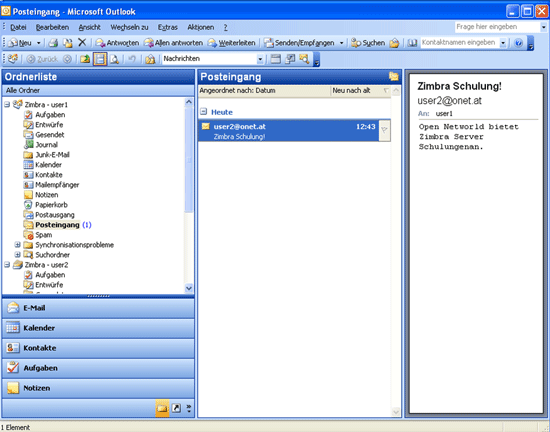Open the Spam folder
Image resolution: width=550 pixels, height=432 pixels.
43,235
